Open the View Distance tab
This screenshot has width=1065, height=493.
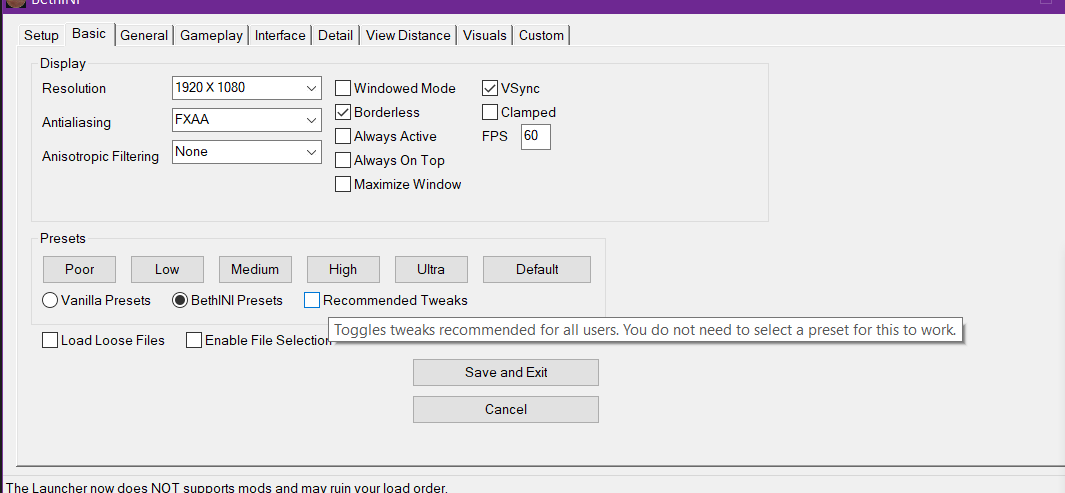(408, 35)
